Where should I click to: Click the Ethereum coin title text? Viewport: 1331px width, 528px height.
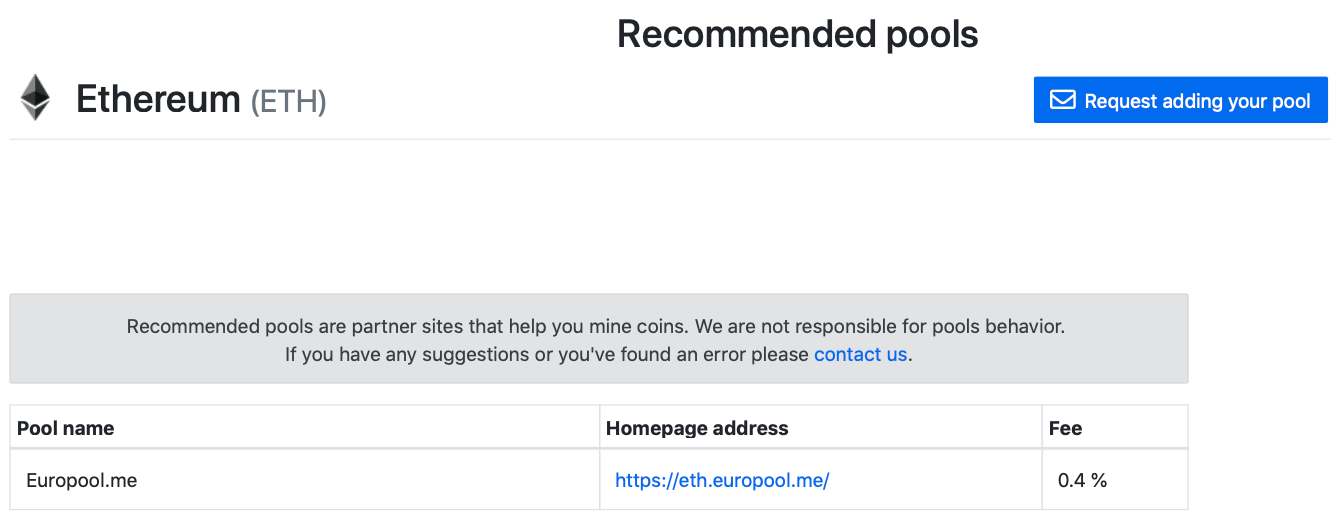(x=158, y=100)
